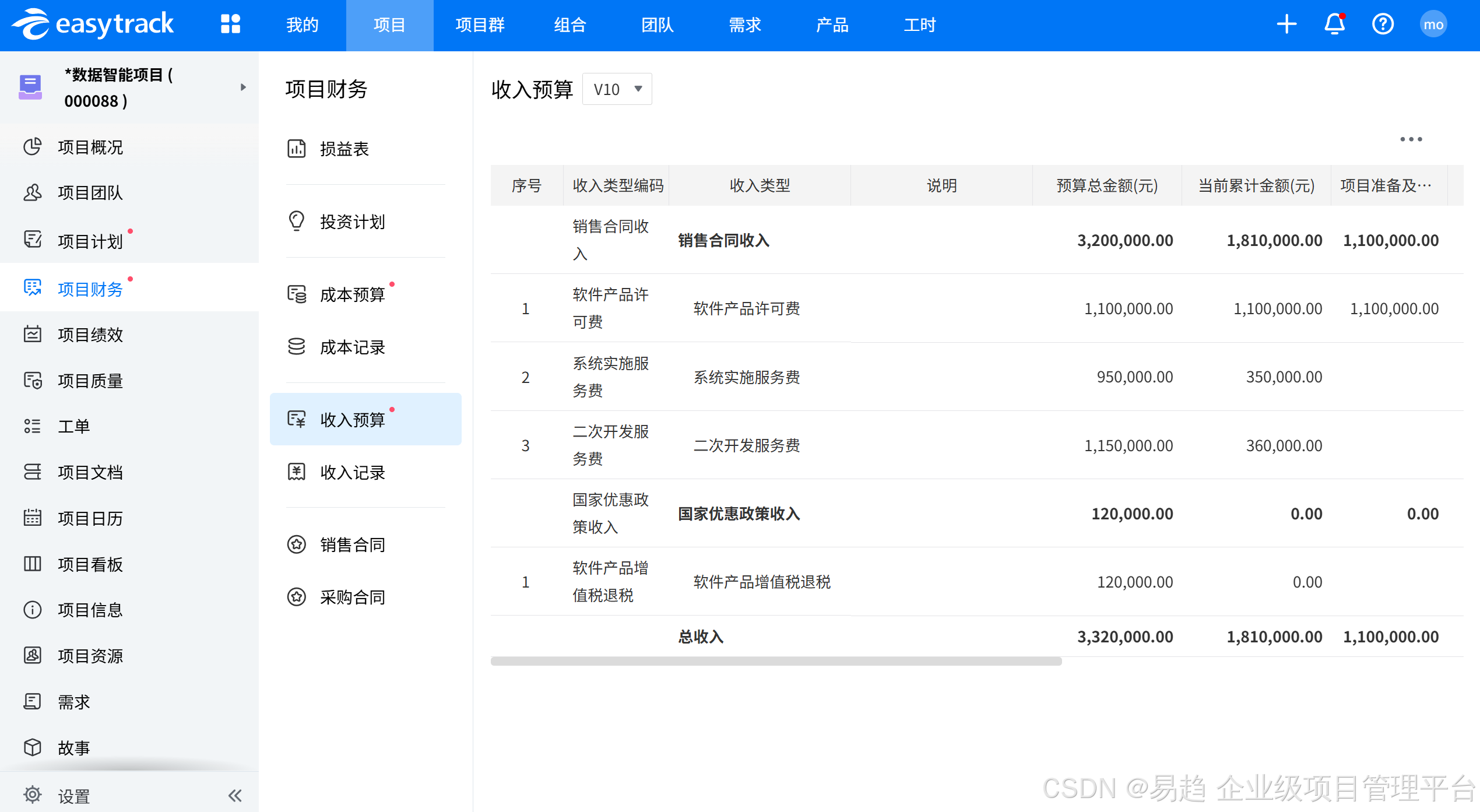Expand the project switcher arrow
The width and height of the screenshot is (1480, 812).
(243, 87)
